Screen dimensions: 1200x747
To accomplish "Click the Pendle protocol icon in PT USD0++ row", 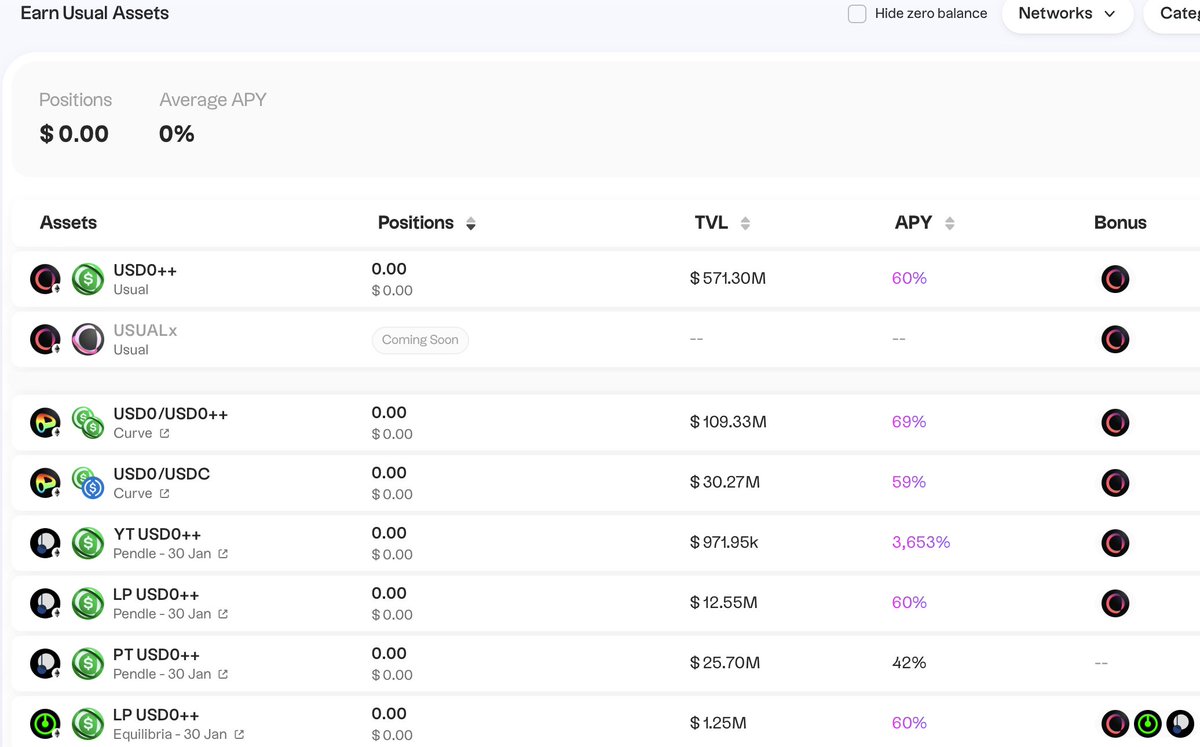I will (45, 663).
